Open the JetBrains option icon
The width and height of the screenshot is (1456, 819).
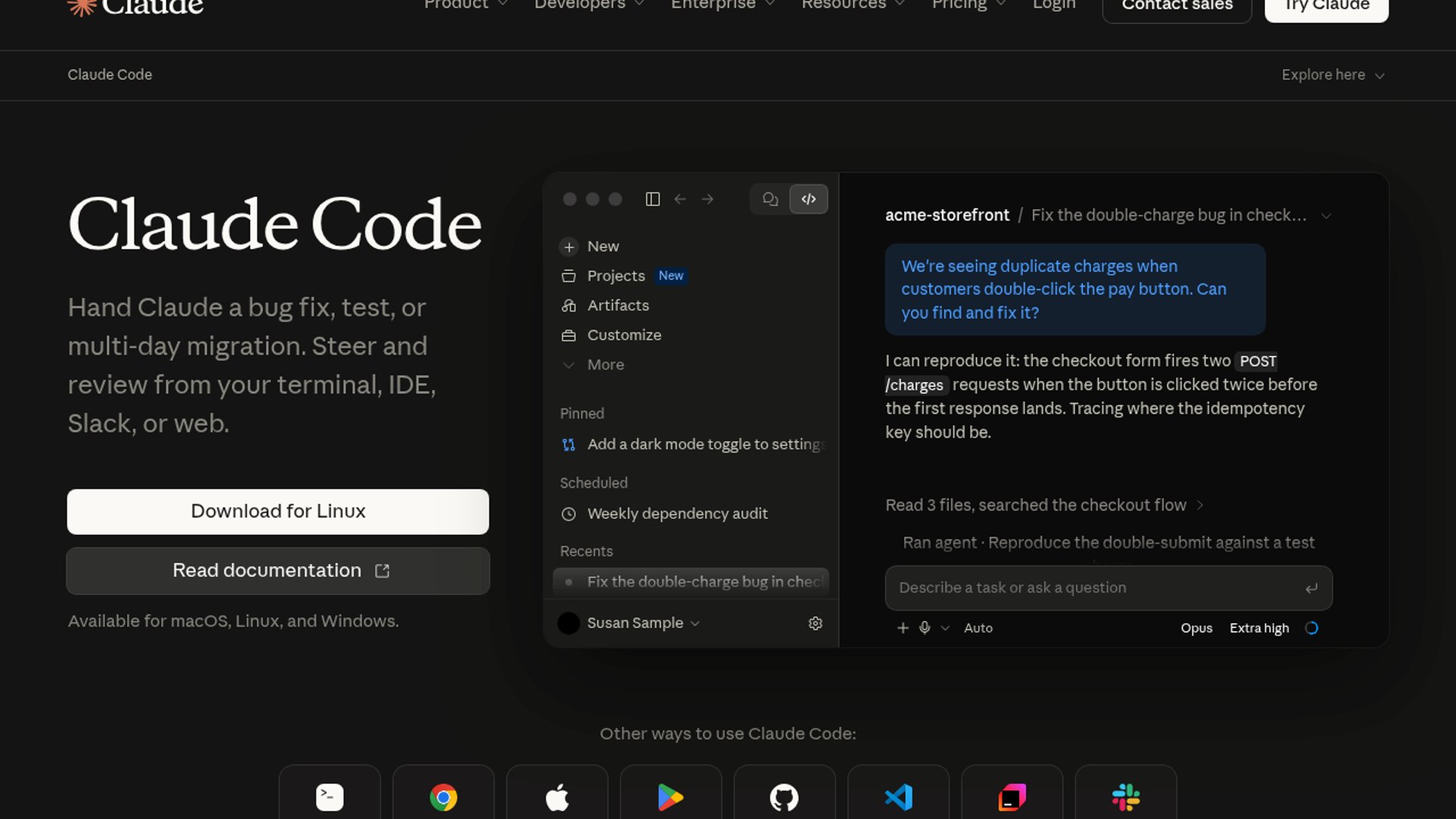(1012, 796)
